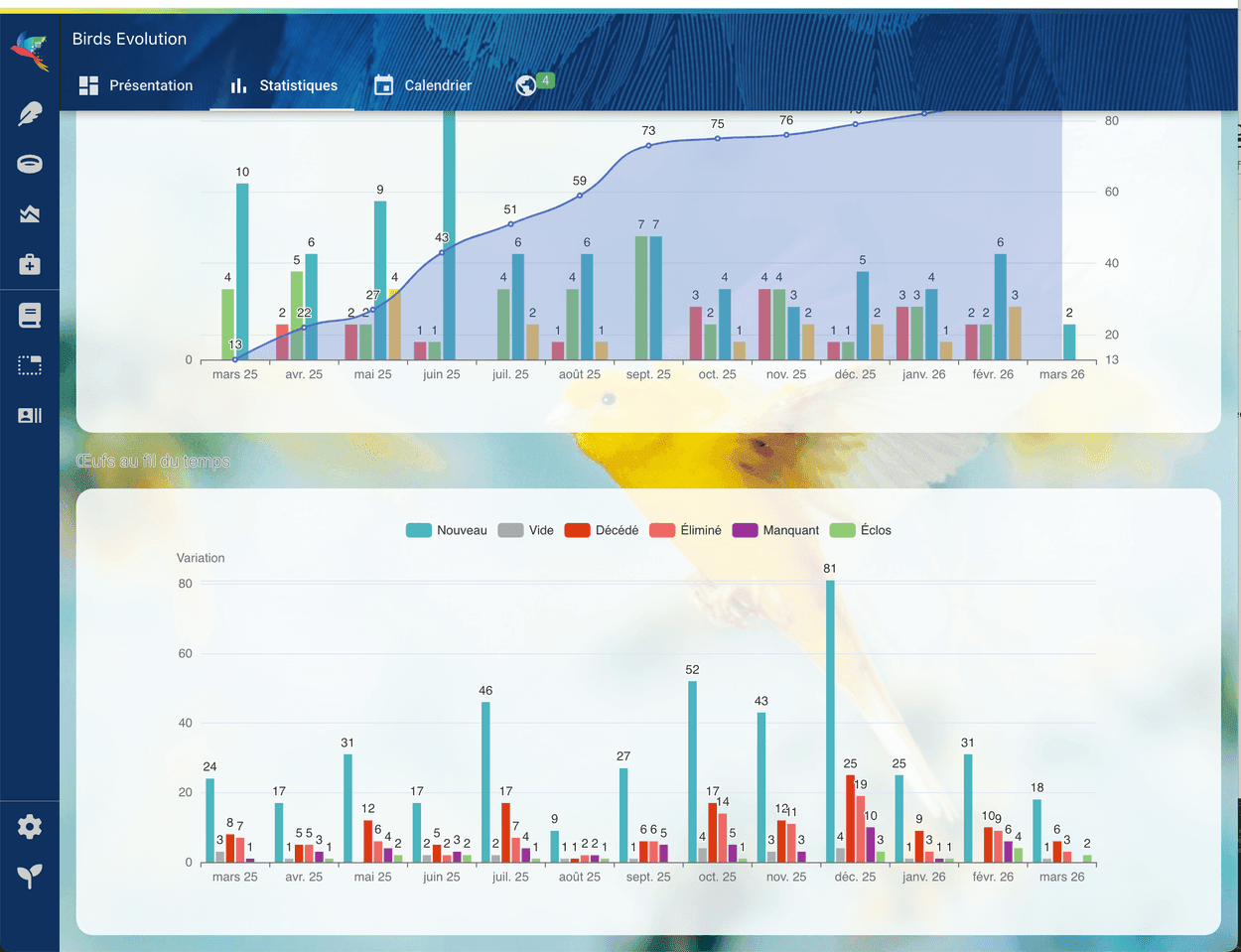The width and height of the screenshot is (1241, 952).
Task: Click the purple Manquant legend swatch
Action: pyautogui.click(x=745, y=530)
